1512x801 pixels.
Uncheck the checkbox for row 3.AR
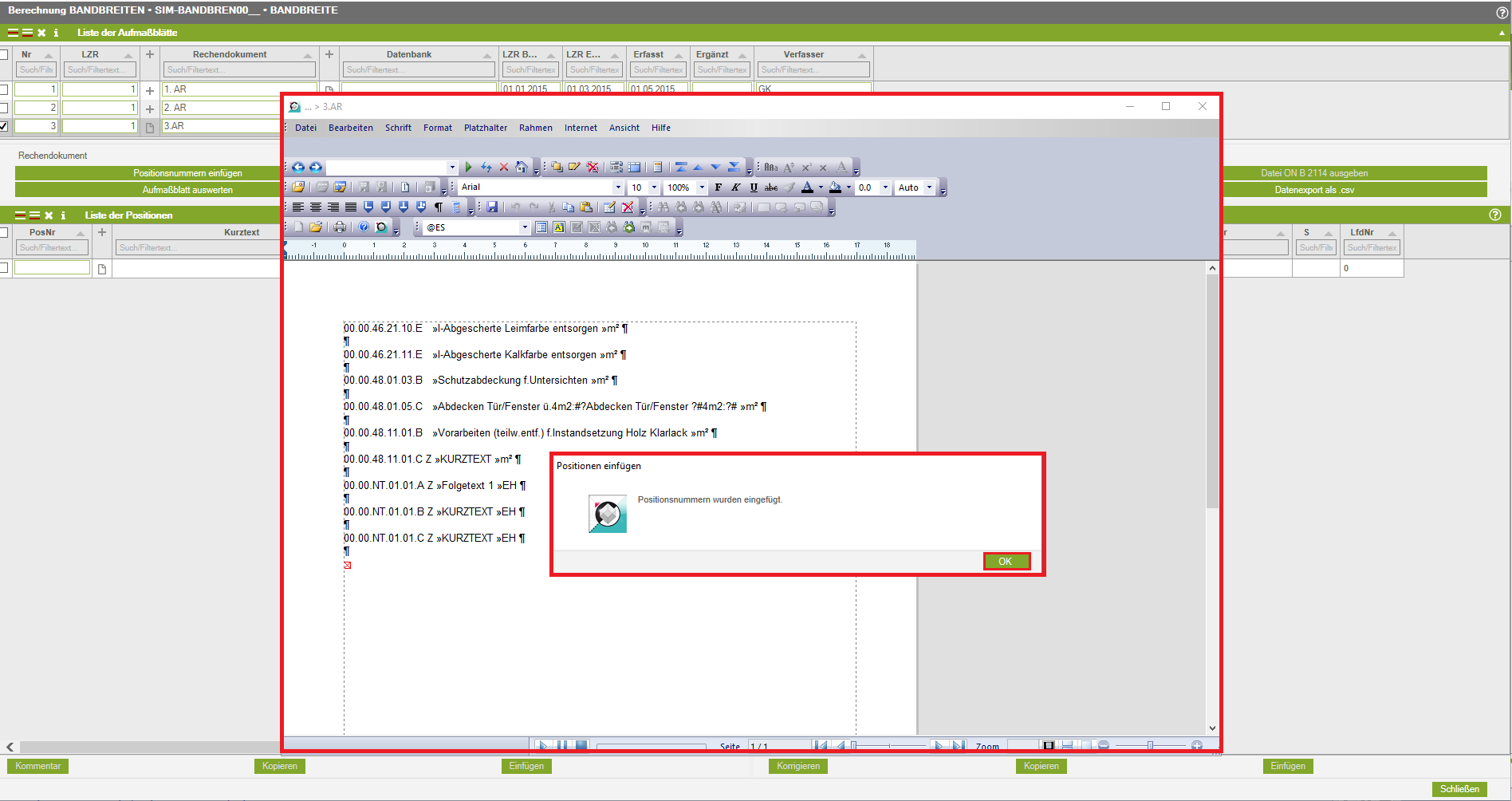(x=4, y=126)
